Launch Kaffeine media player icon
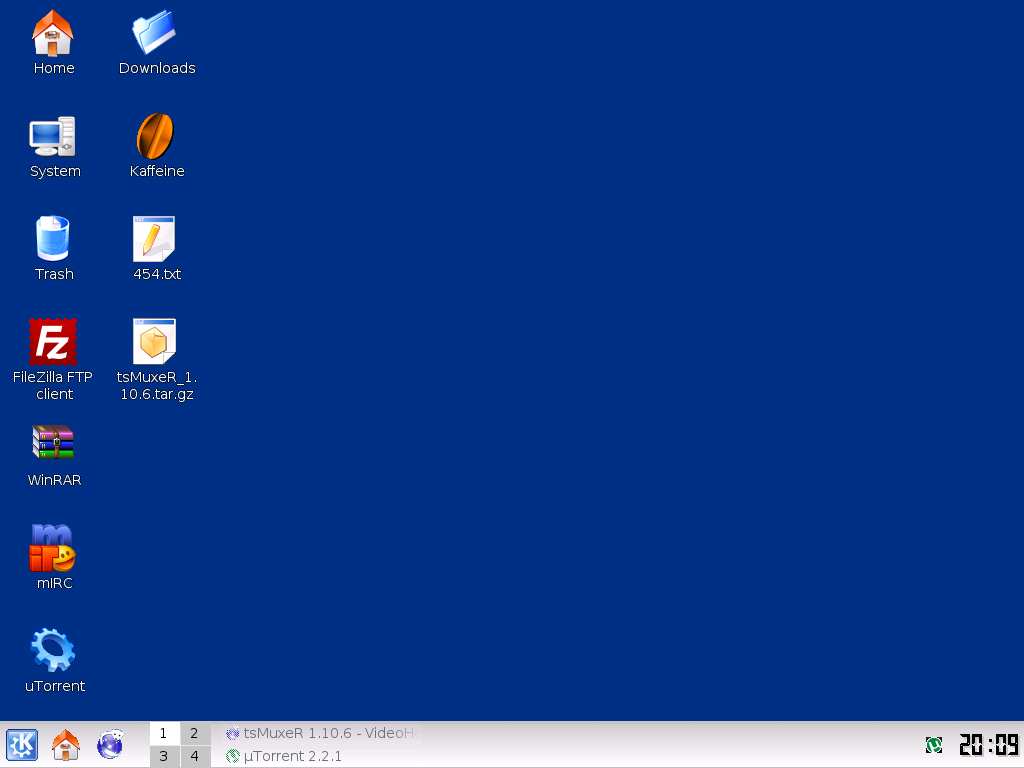 point(155,137)
